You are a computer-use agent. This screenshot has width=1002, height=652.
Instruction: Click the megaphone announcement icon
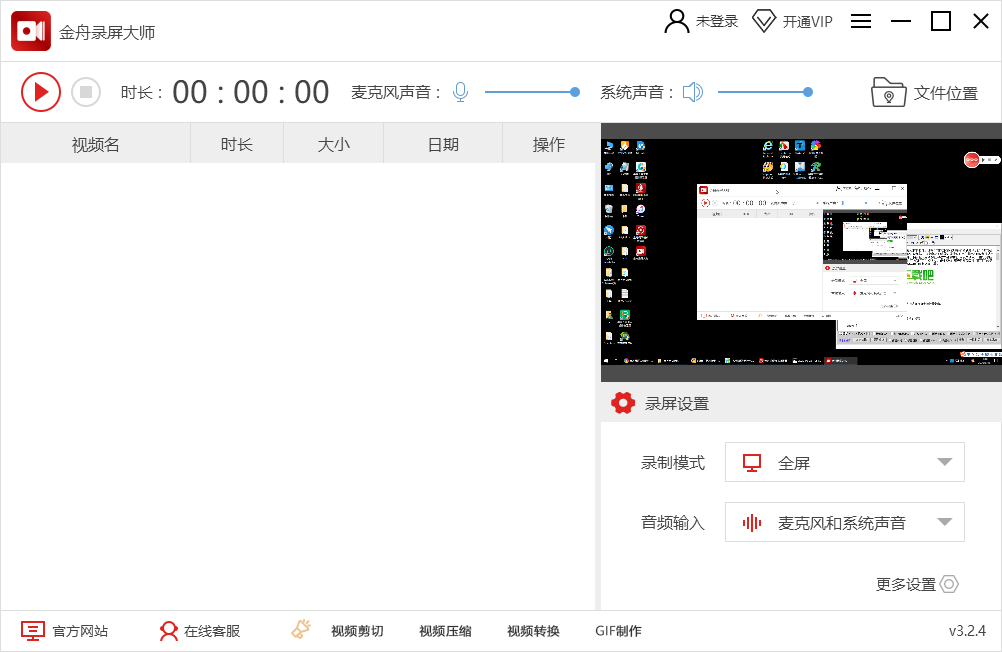click(301, 629)
